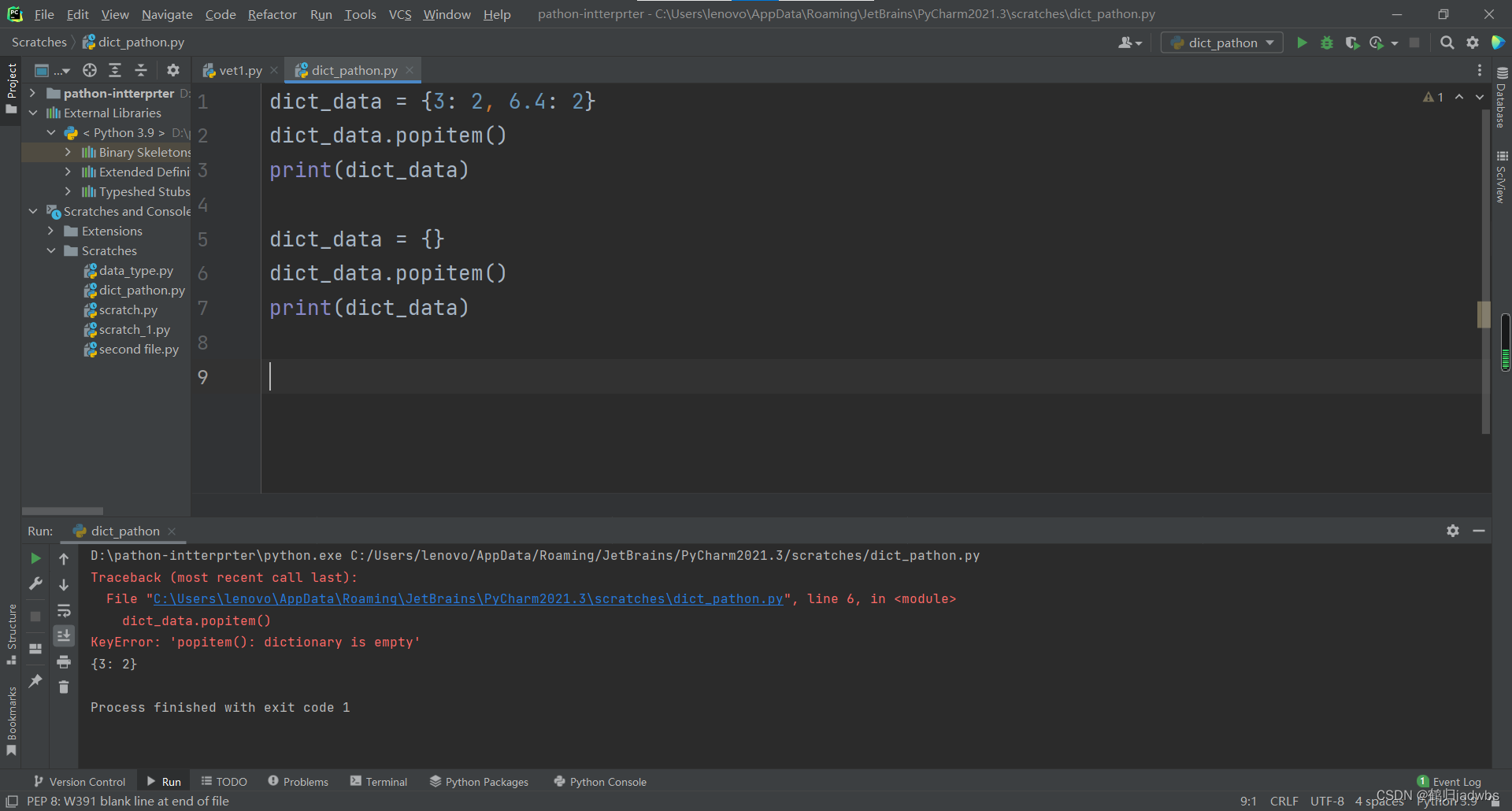Image resolution: width=1512 pixels, height=811 pixels.
Task: Open editor tabs more options menu
Action: point(1480,70)
